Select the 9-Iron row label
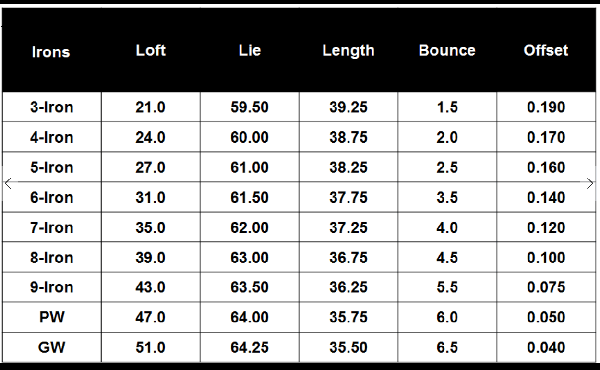Screen dimensions: 600x370 coord(52,287)
